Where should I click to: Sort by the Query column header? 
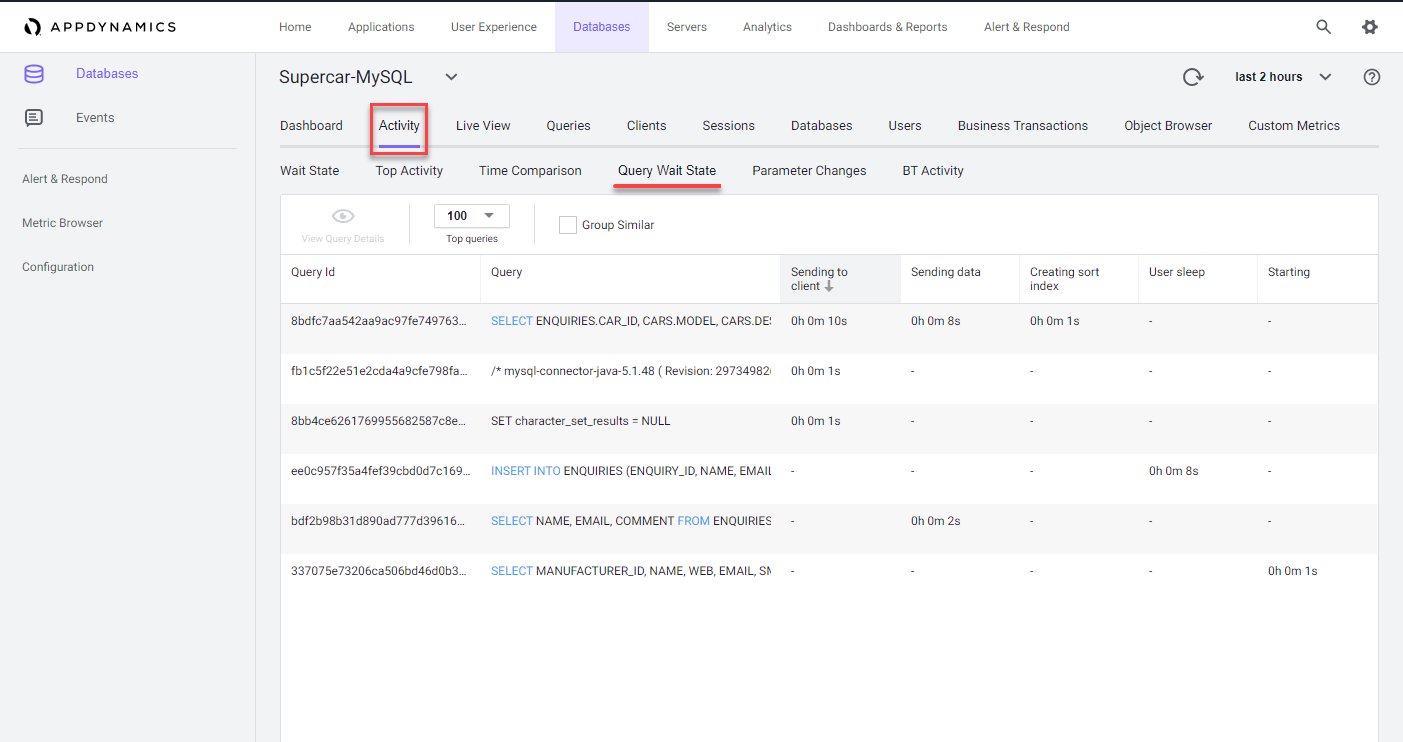[630, 279]
